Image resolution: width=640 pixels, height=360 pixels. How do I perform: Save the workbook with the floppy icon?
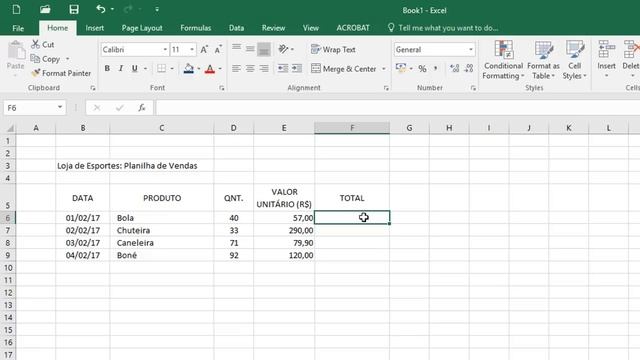74,9
